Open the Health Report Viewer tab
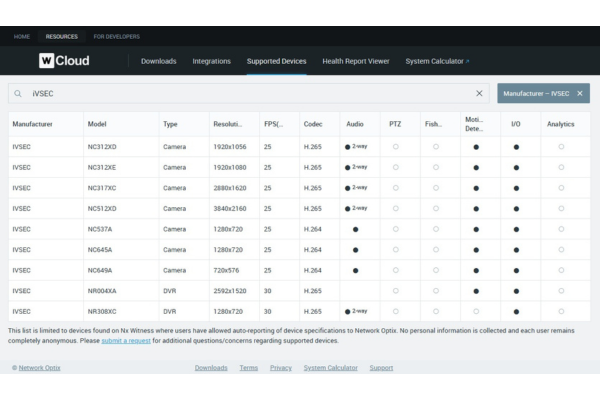 tap(356, 61)
